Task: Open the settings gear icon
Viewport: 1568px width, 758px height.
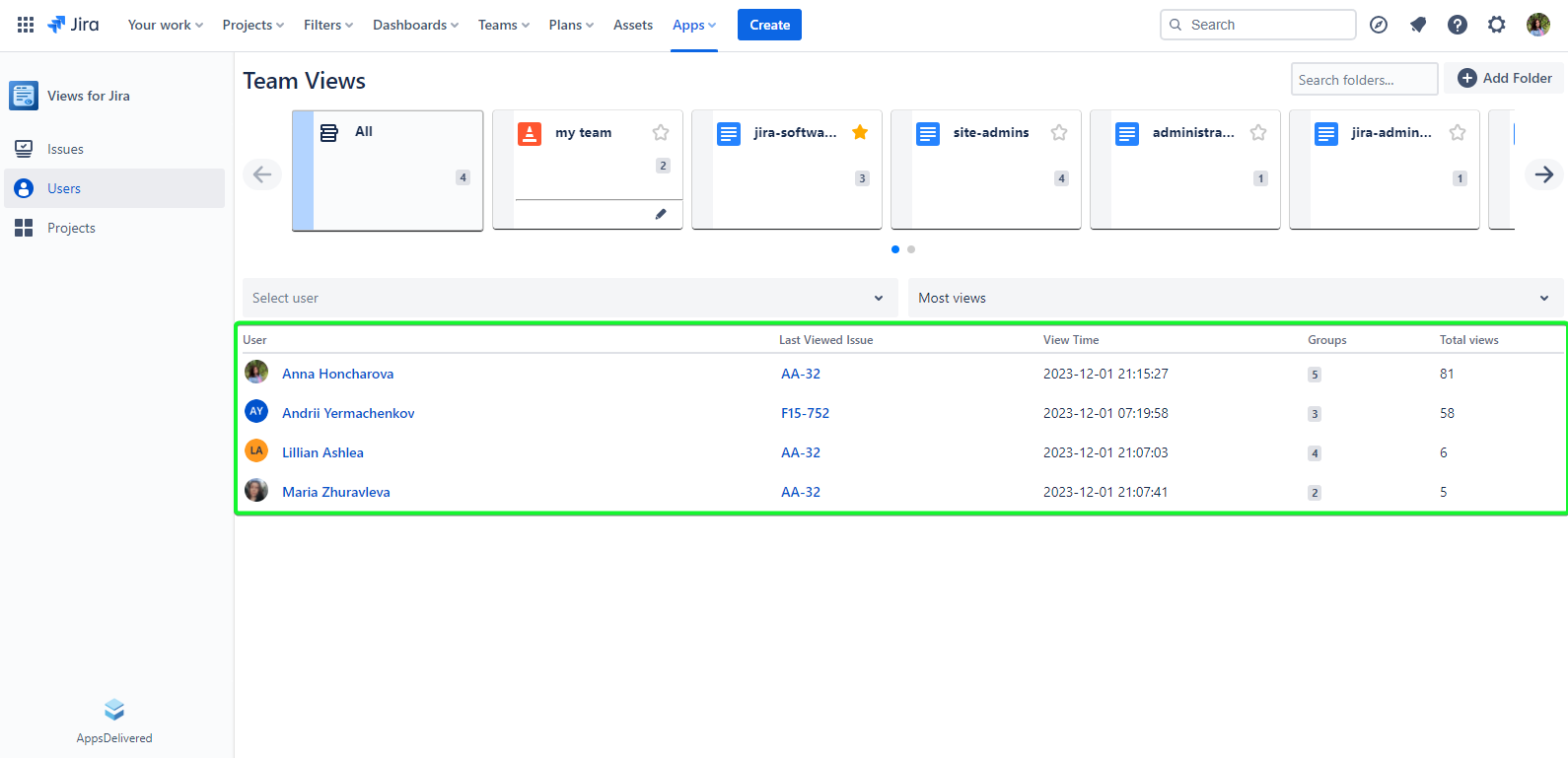Action: tap(1497, 25)
